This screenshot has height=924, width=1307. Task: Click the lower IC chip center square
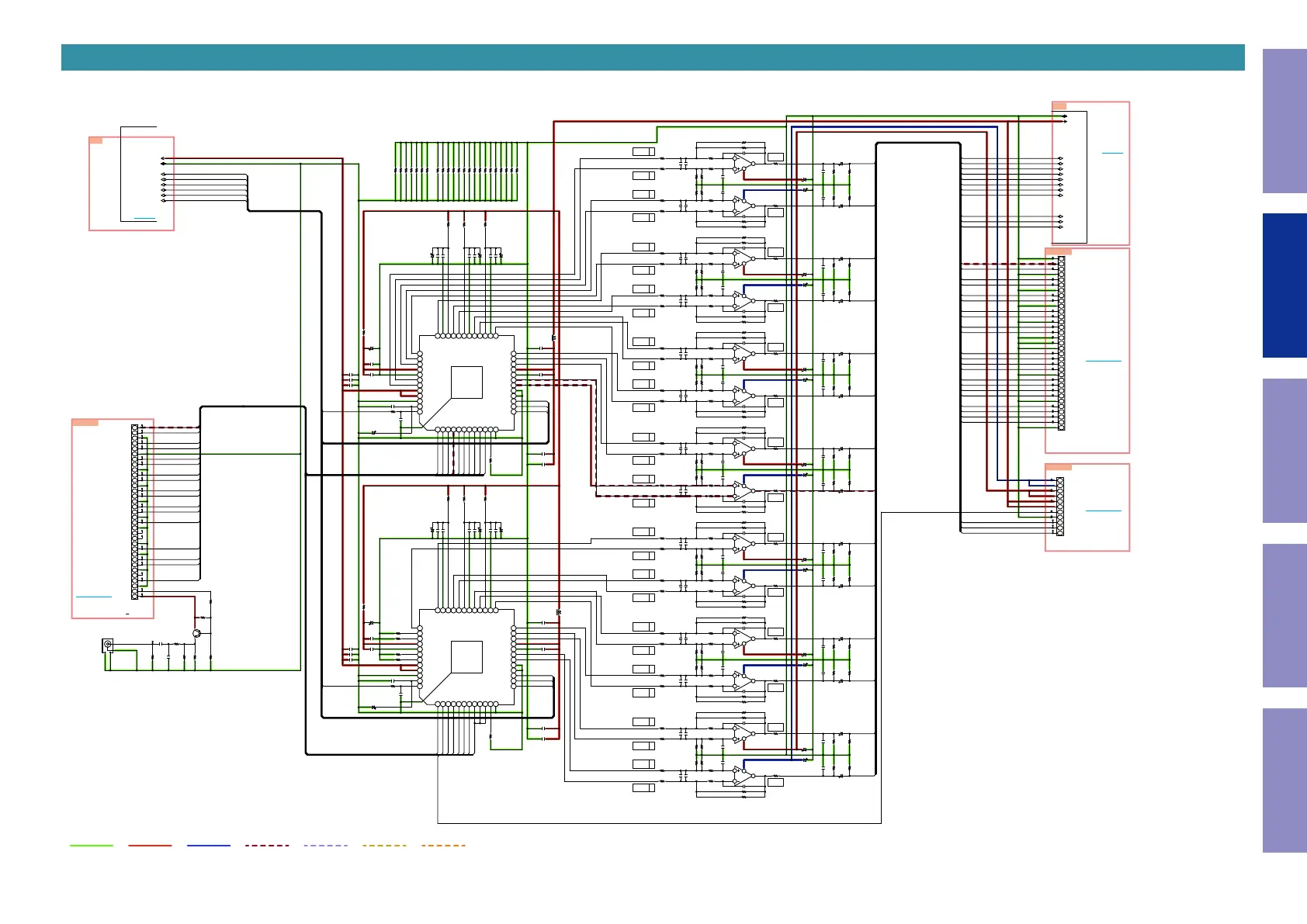coord(466,657)
